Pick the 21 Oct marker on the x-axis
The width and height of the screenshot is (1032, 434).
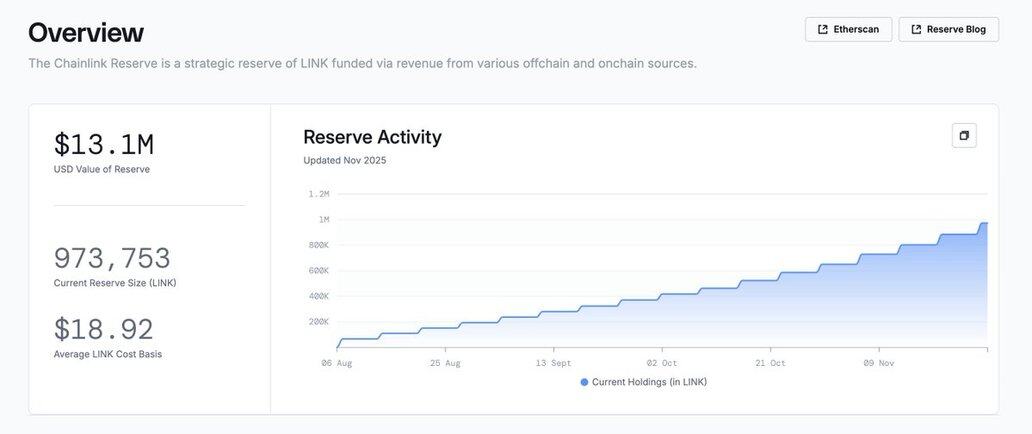coord(770,363)
